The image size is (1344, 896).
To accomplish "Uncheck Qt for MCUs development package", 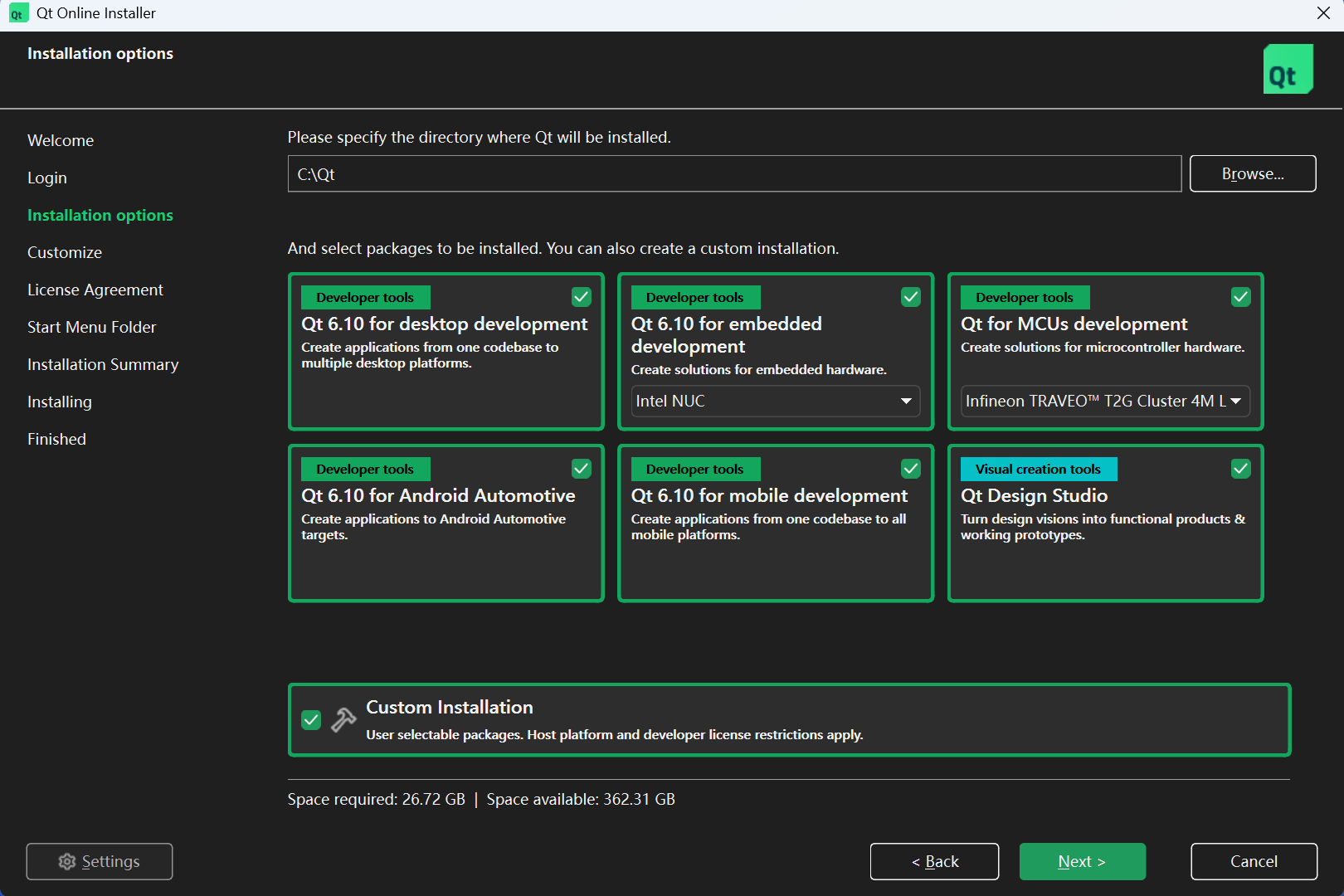I will (x=1241, y=297).
